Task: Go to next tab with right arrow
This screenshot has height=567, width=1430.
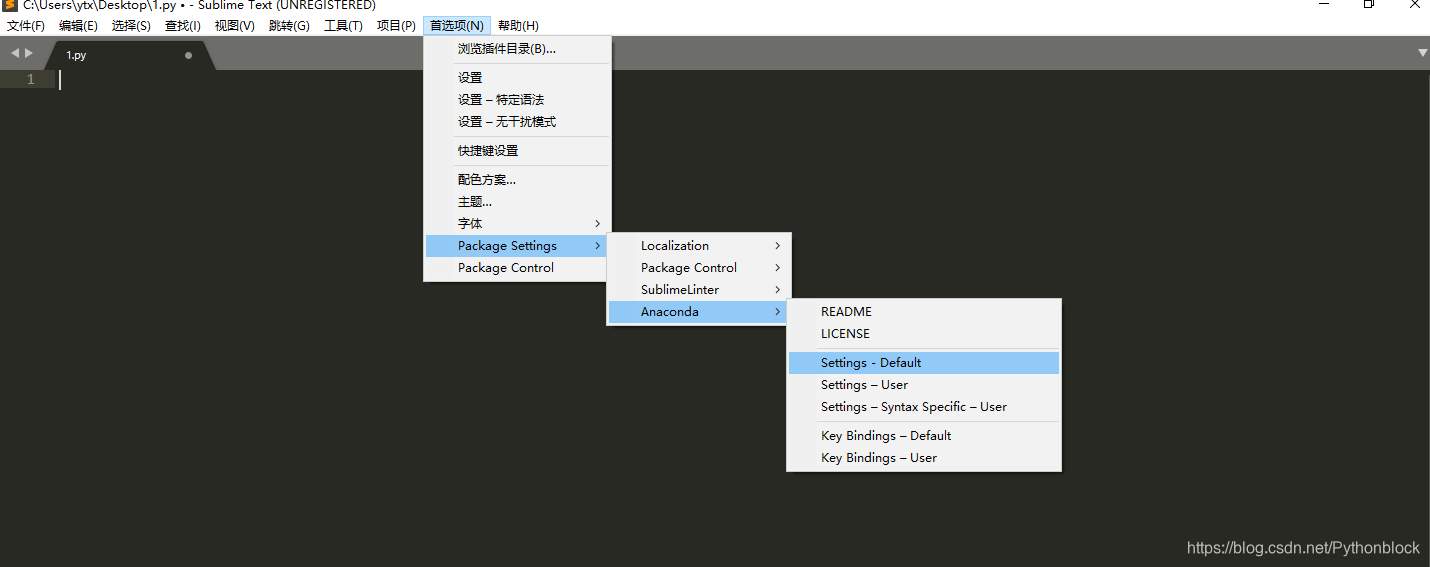Action: (29, 53)
